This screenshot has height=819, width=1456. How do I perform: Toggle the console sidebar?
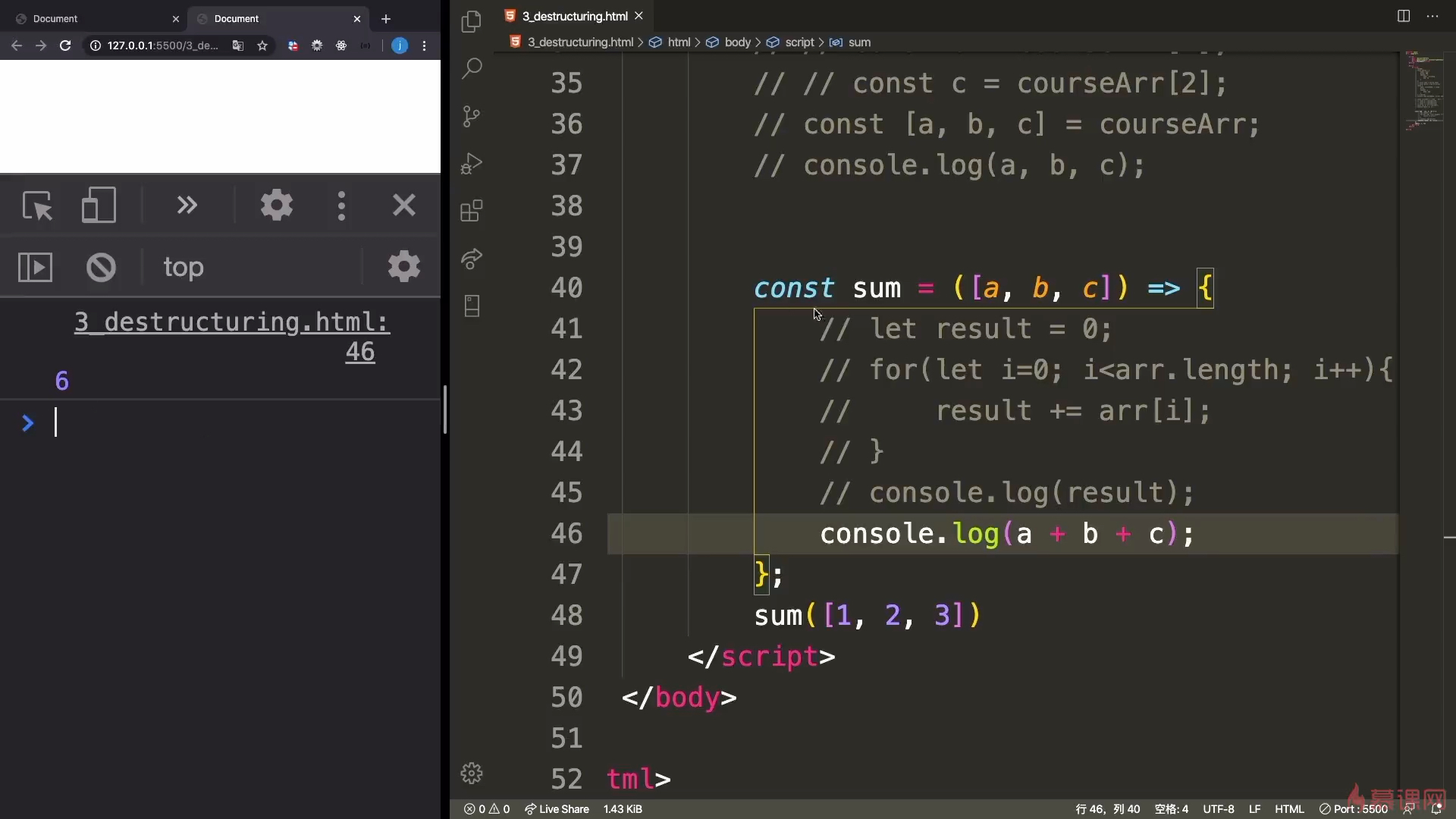pyautogui.click(x=35, y=267)
